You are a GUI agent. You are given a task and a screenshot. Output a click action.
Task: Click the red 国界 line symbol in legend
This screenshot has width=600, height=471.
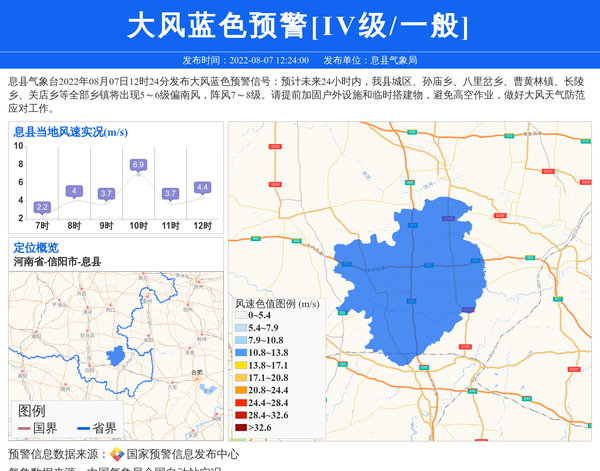point(24,428)
